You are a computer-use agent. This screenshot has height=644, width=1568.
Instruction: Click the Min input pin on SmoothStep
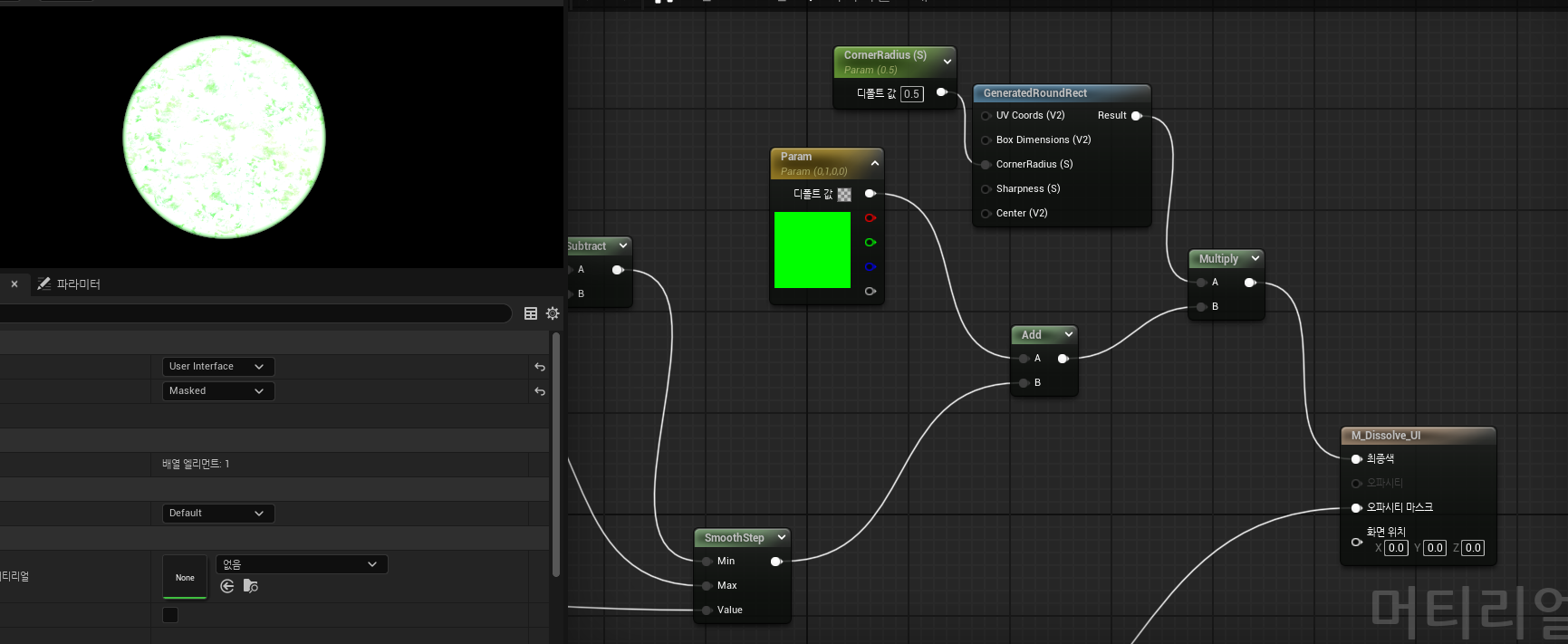point(707,562)
